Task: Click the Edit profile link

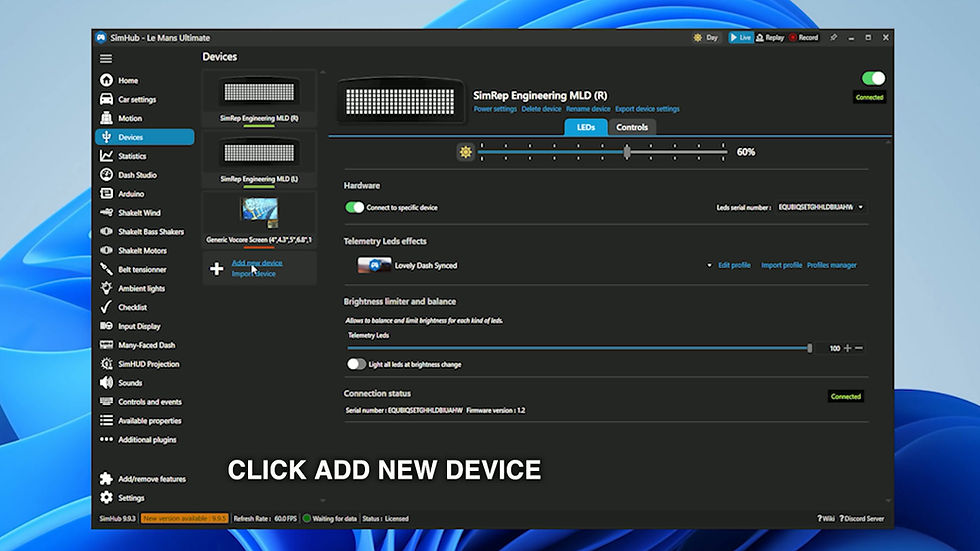Action: click(734, 266)
